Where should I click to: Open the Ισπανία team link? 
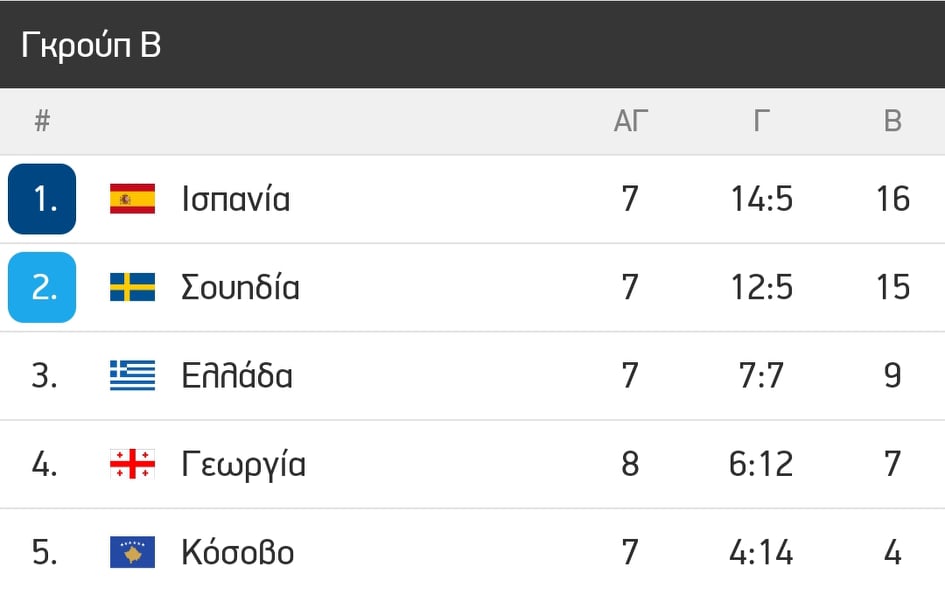click(x=236, y=199)
